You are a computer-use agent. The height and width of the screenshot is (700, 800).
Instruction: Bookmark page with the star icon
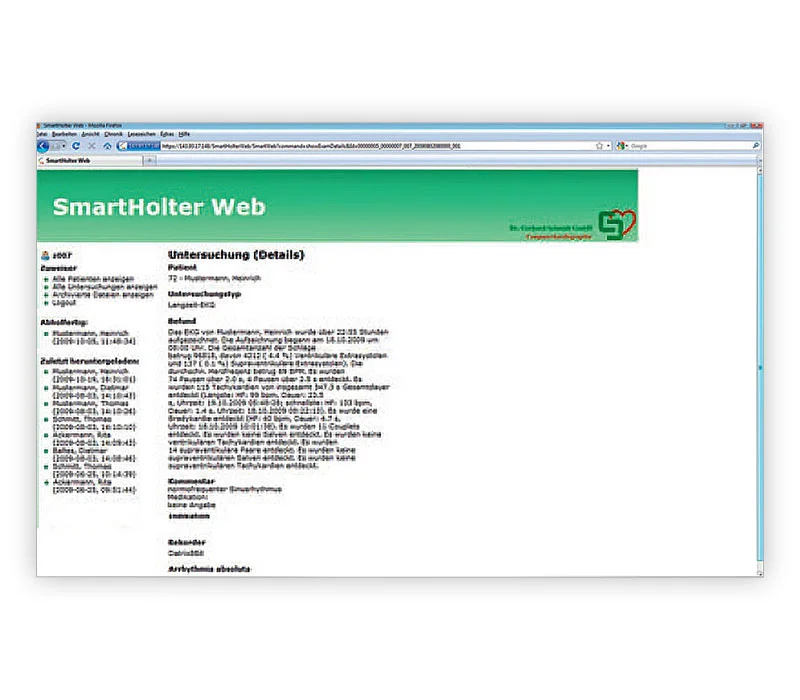(x=599, y=146)
